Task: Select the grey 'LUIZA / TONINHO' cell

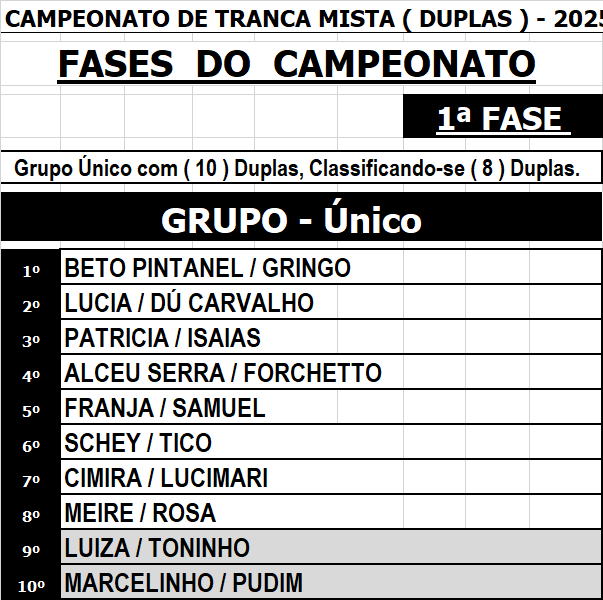Action: coord(158,548)
